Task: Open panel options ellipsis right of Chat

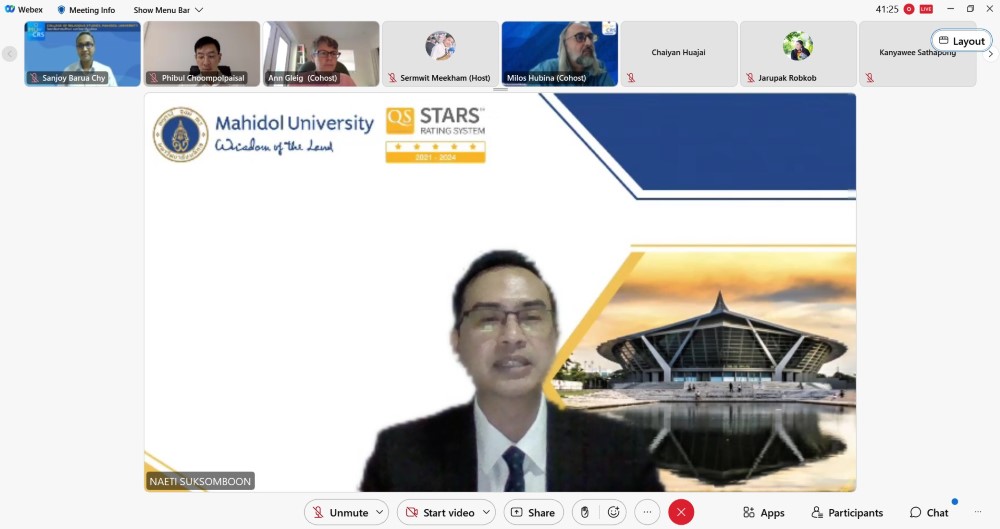Action: [978, 512]
